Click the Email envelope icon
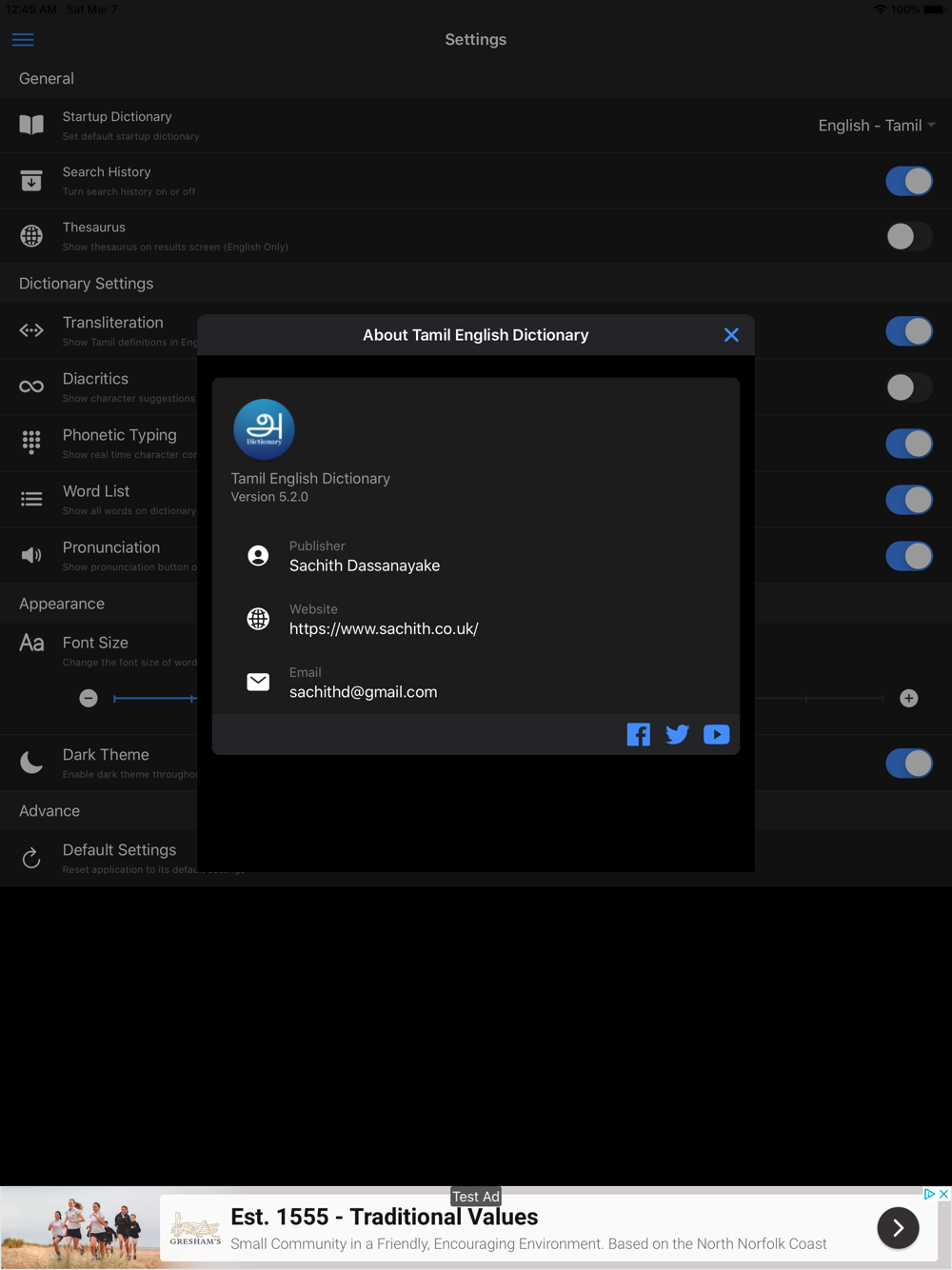Viewport: 952px width, 1270px height. click(258, 682)
